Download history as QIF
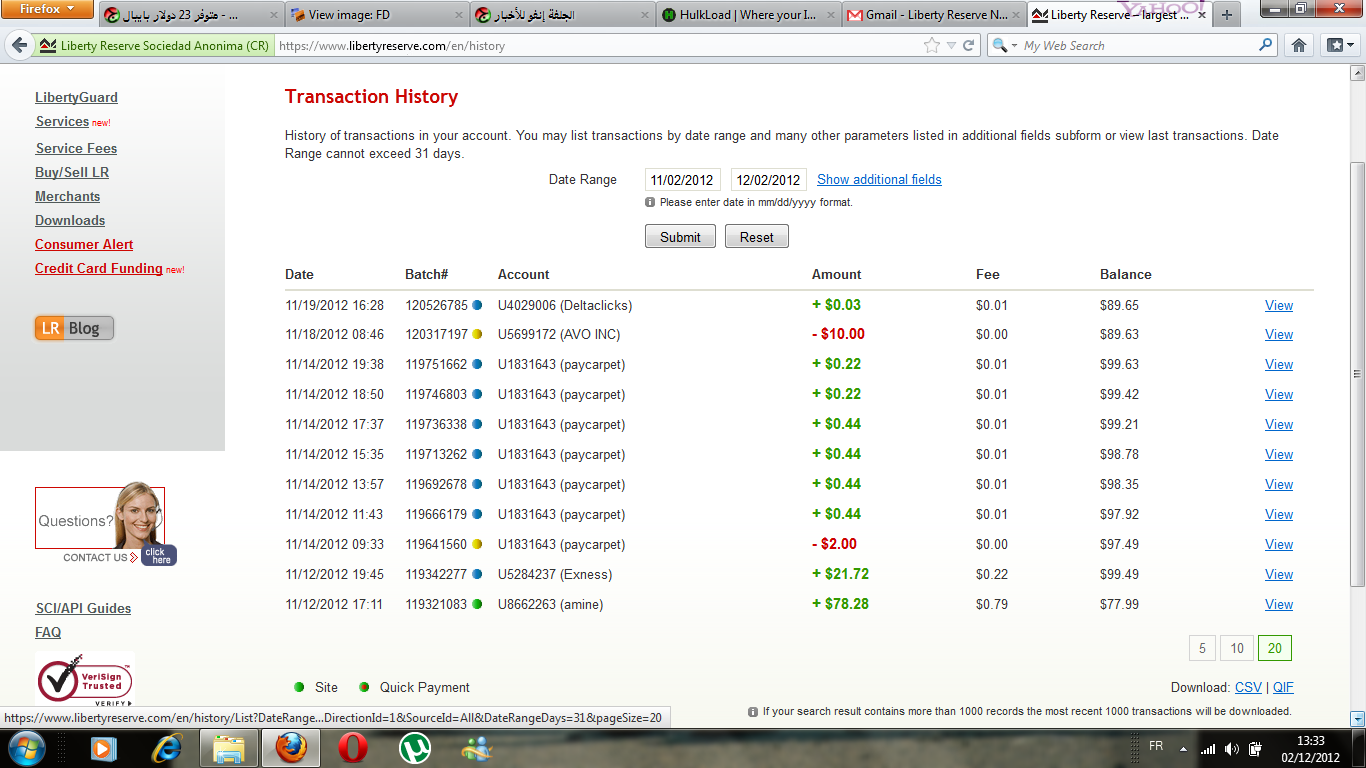The image size is (1366, 768). point(1283,687)
